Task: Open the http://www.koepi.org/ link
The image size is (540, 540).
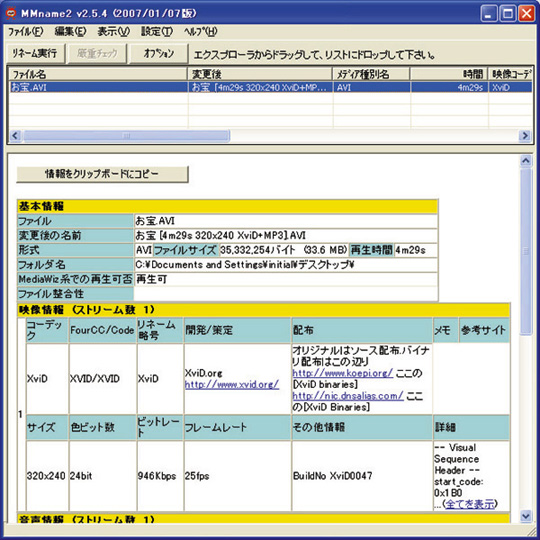Action: pos(343,373)
